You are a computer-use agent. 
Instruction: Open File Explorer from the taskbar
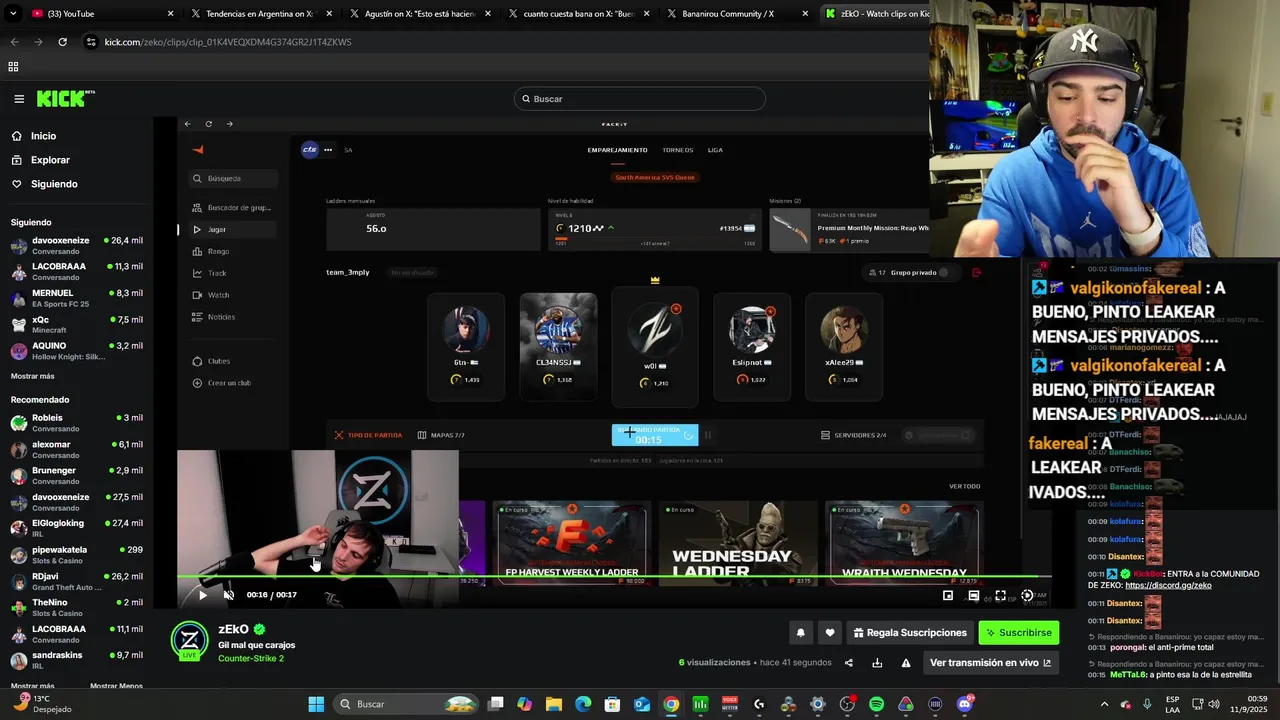pyautogui.click(x=553, y=704)
